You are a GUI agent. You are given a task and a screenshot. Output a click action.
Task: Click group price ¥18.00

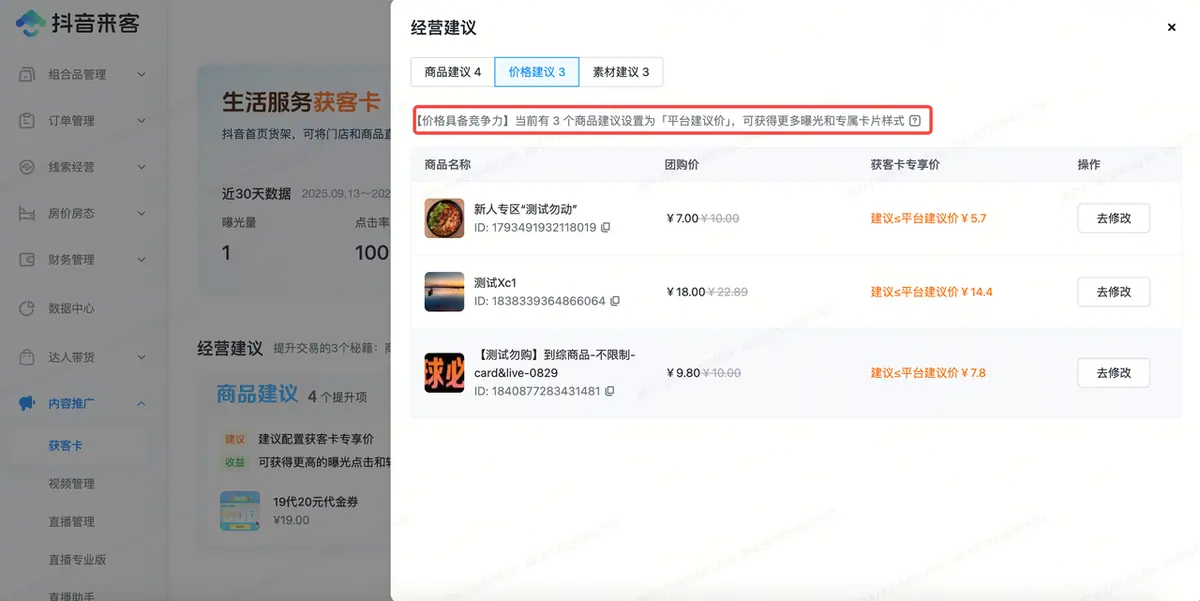click(686, 292)
